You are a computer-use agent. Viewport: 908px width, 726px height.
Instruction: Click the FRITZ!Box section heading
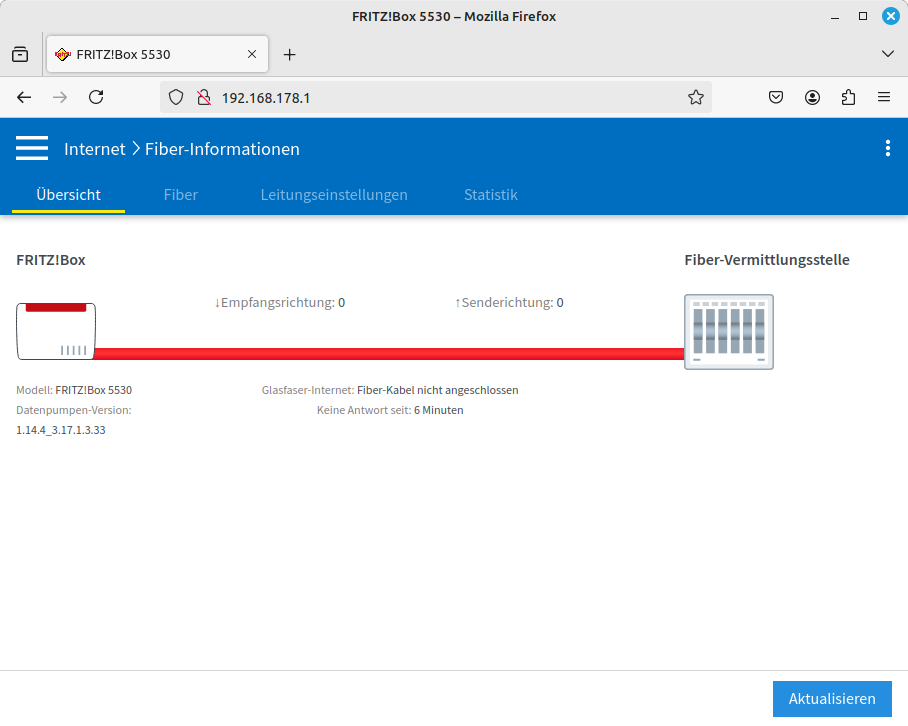51,260
